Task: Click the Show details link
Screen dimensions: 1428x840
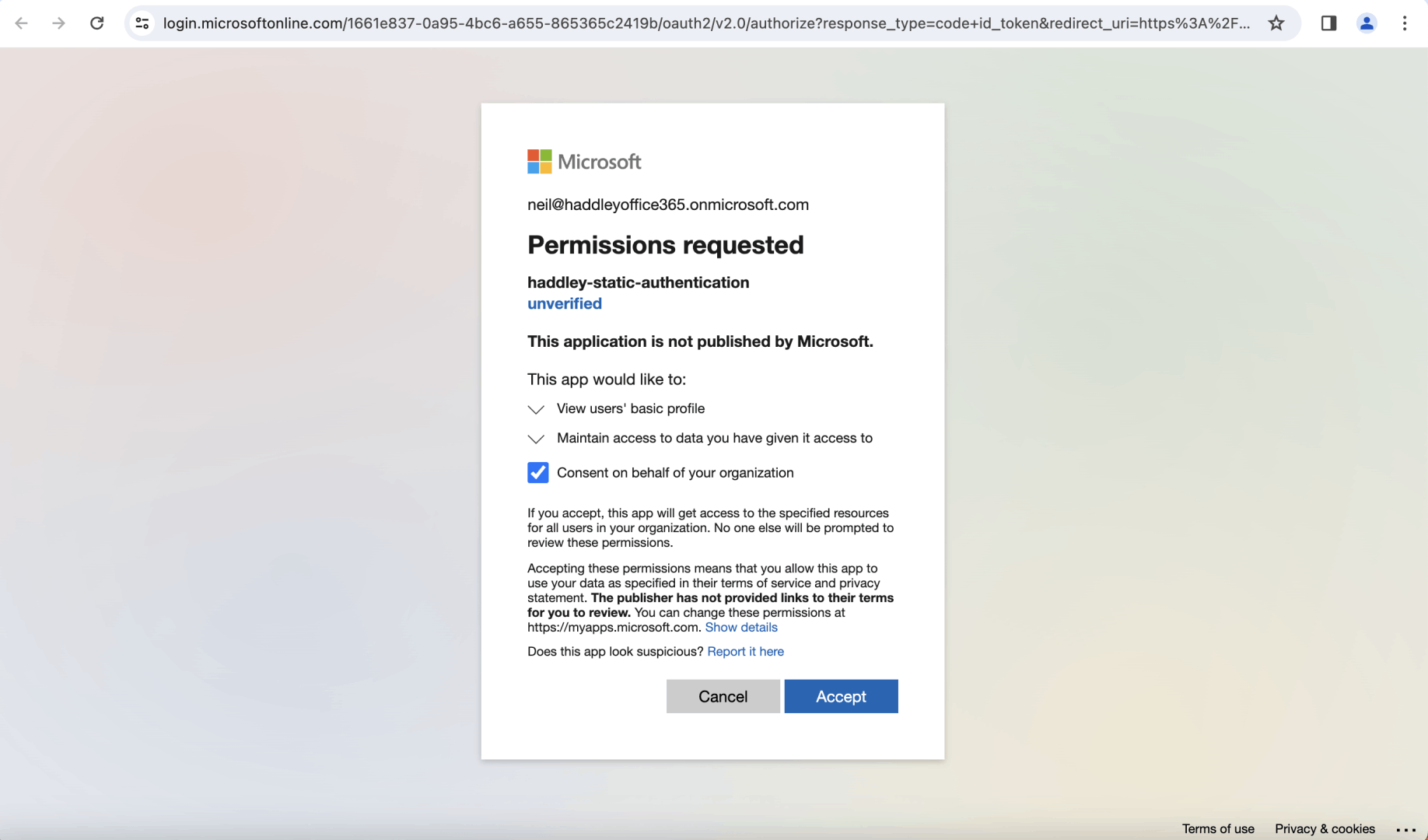Action: point(741,628)
